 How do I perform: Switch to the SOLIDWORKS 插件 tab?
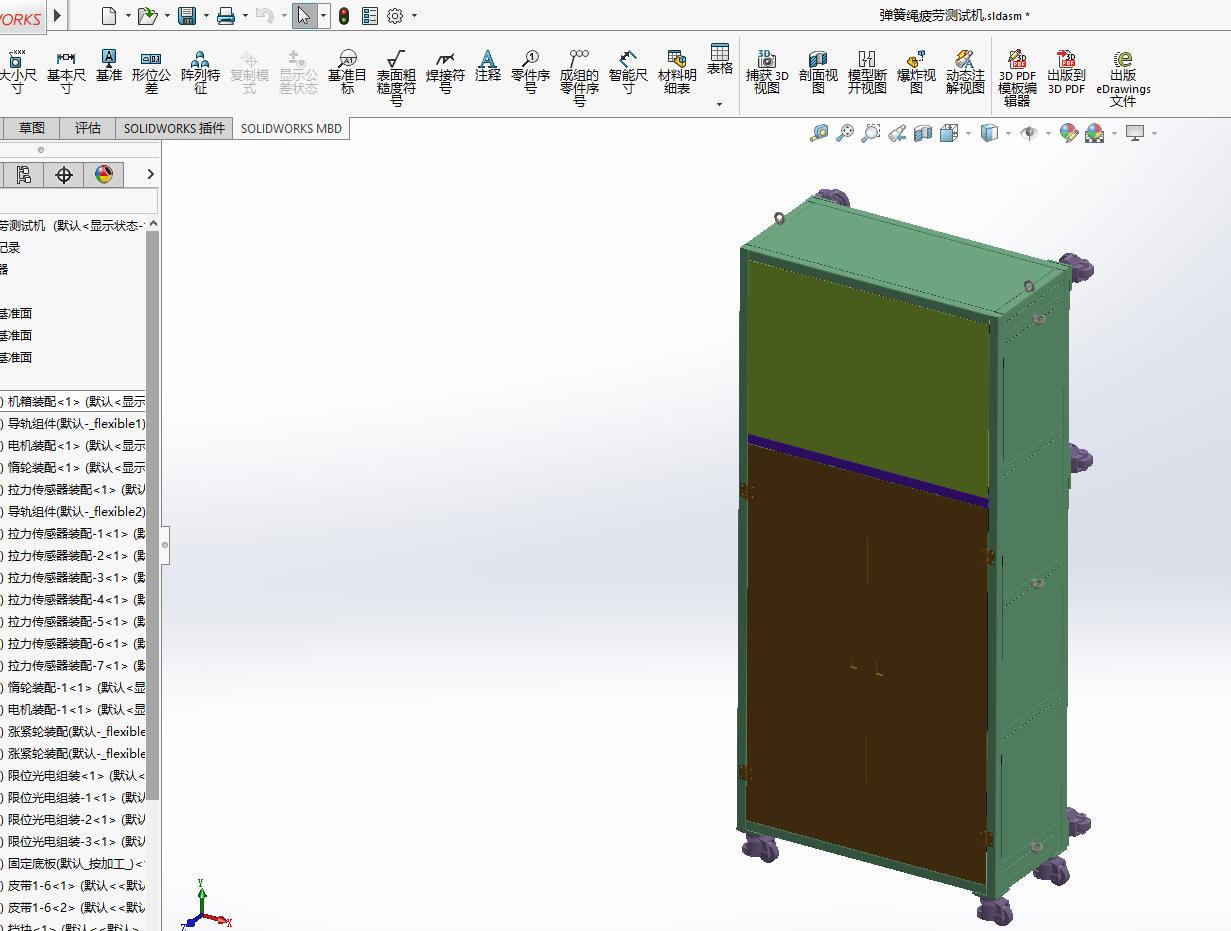174,128
